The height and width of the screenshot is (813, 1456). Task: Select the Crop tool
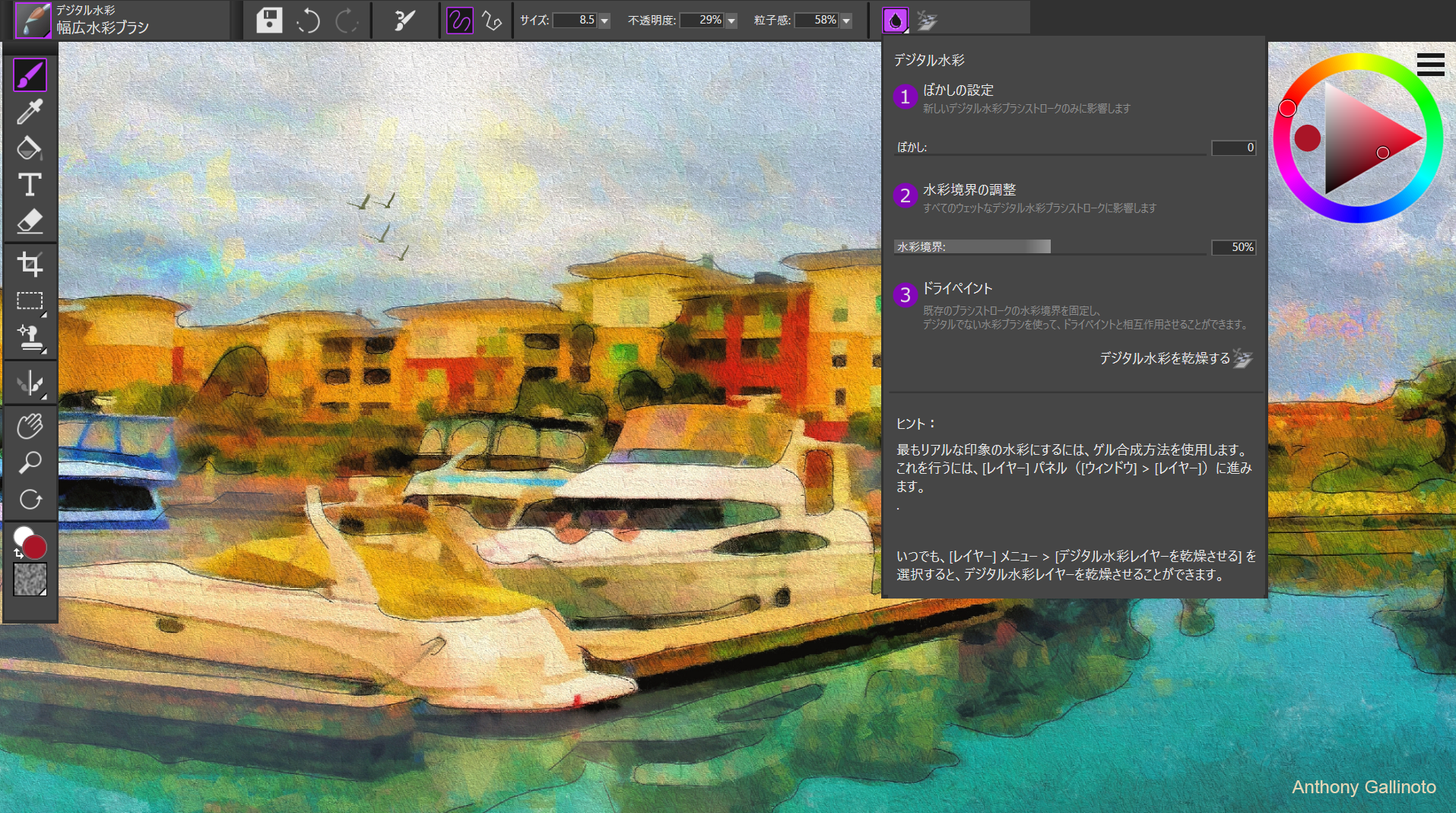30,264
